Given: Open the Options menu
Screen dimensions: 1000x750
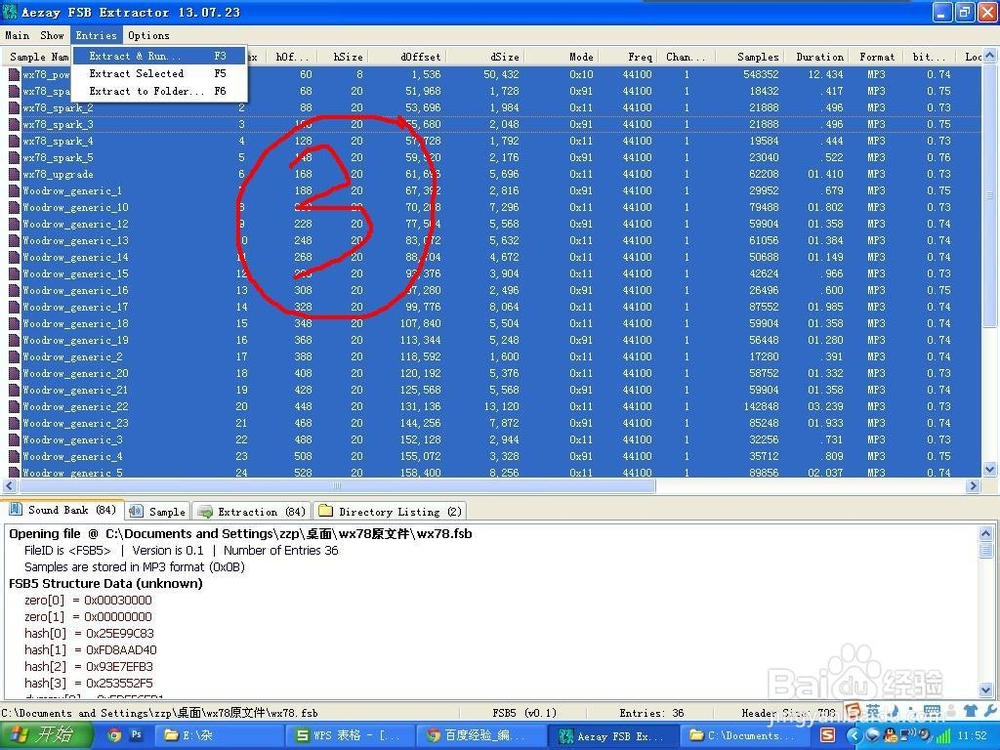Looking at the screenshot, I should click(149, 35).
